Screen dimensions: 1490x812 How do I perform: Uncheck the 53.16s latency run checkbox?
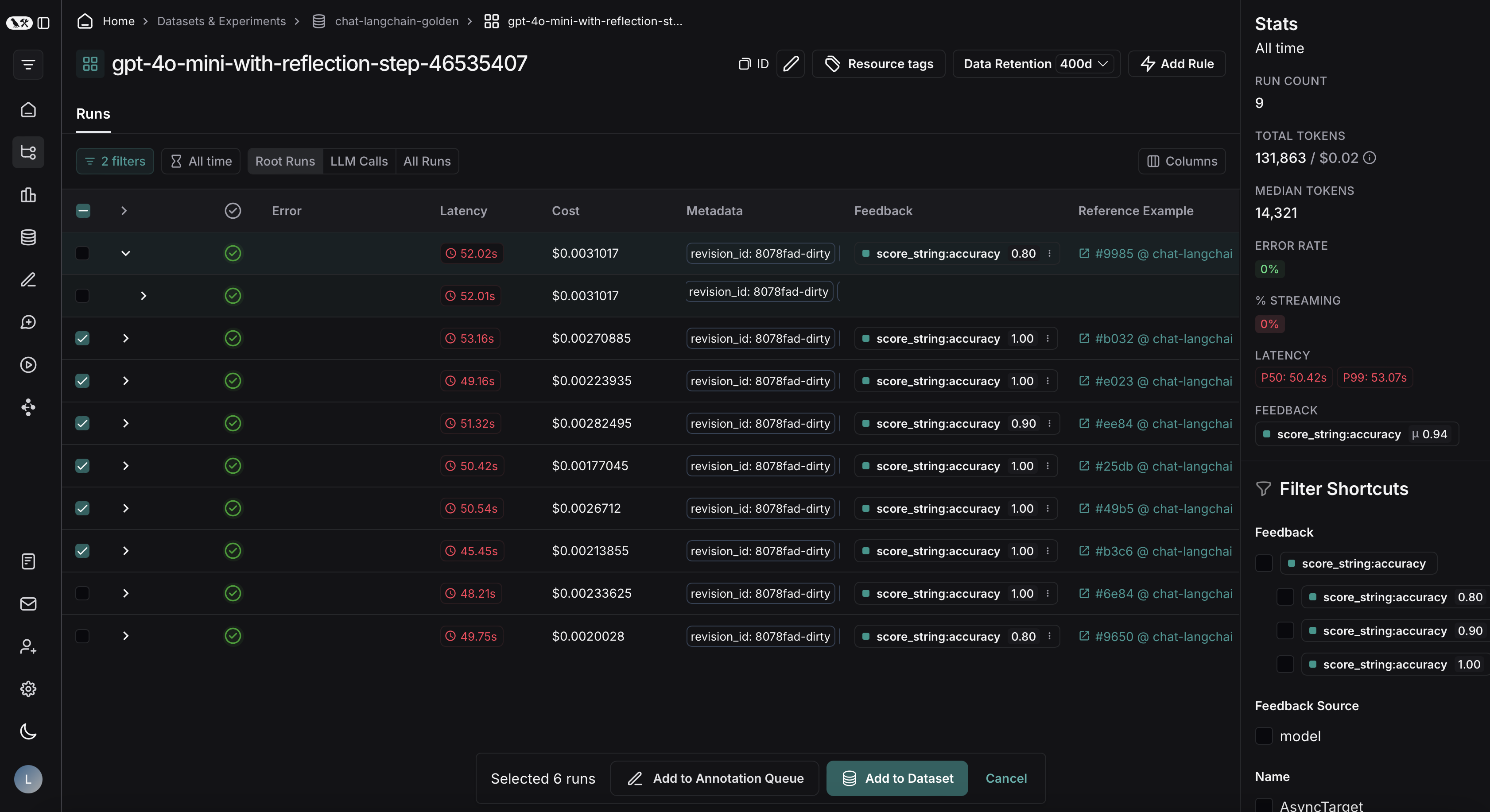(83, 338)
